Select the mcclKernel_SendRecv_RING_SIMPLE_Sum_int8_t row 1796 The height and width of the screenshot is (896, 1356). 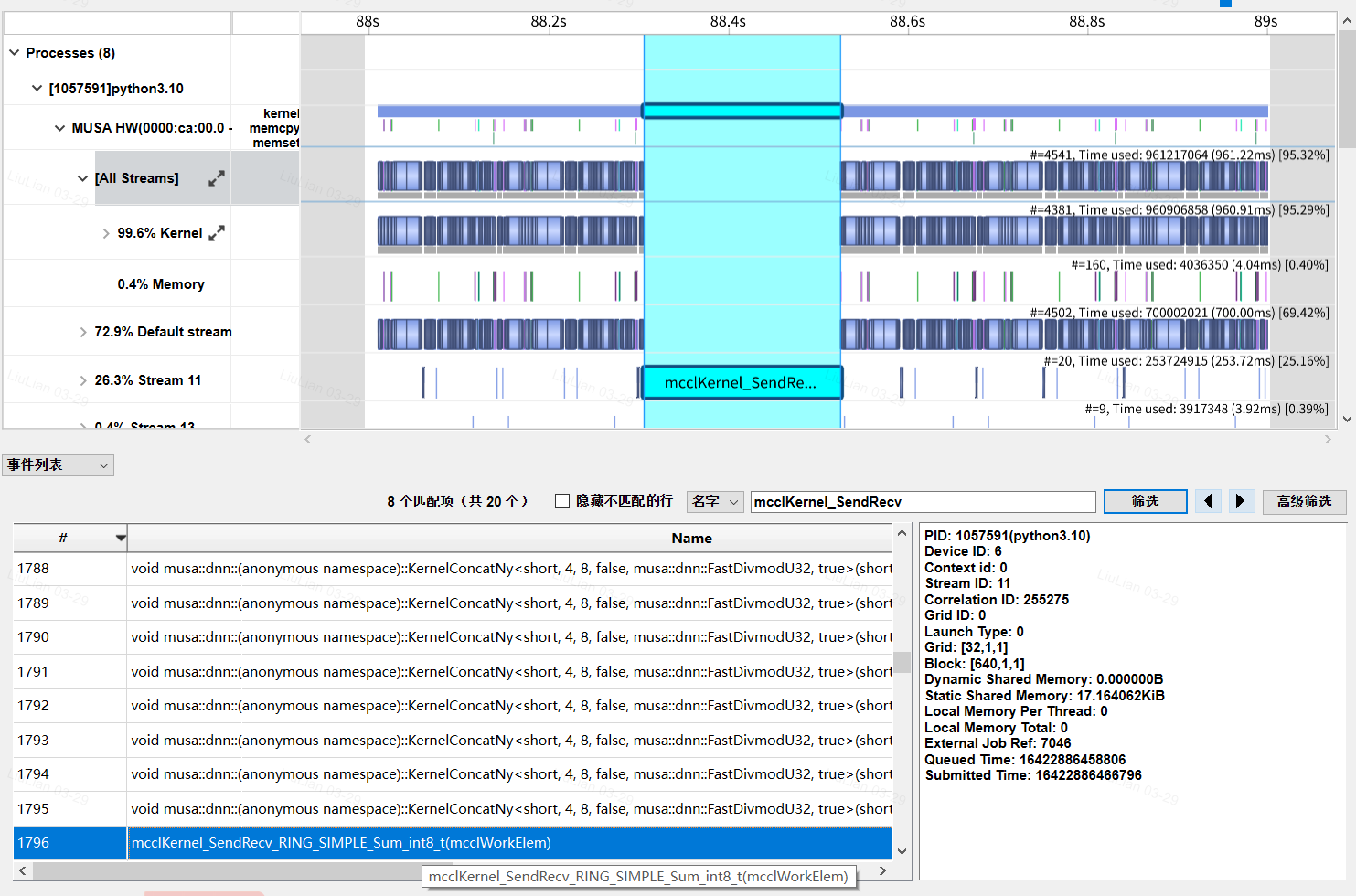pyautogui.click(x=453, y=843)
